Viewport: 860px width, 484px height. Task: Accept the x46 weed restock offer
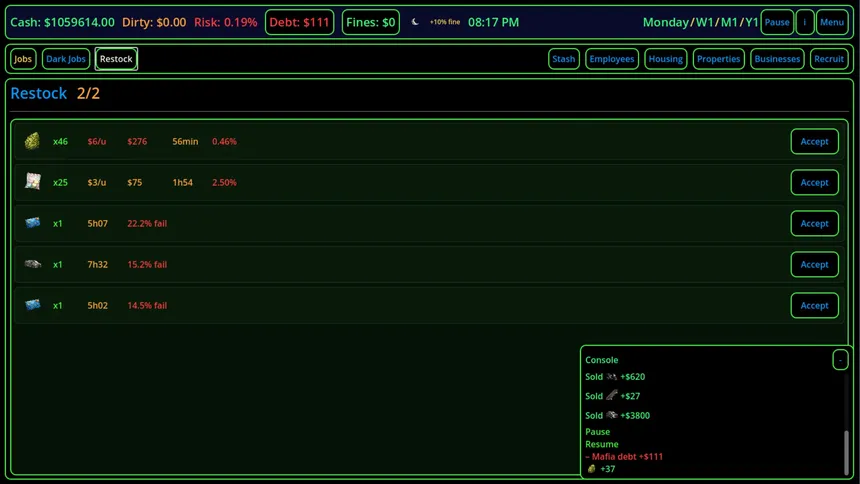coord(814,141)
